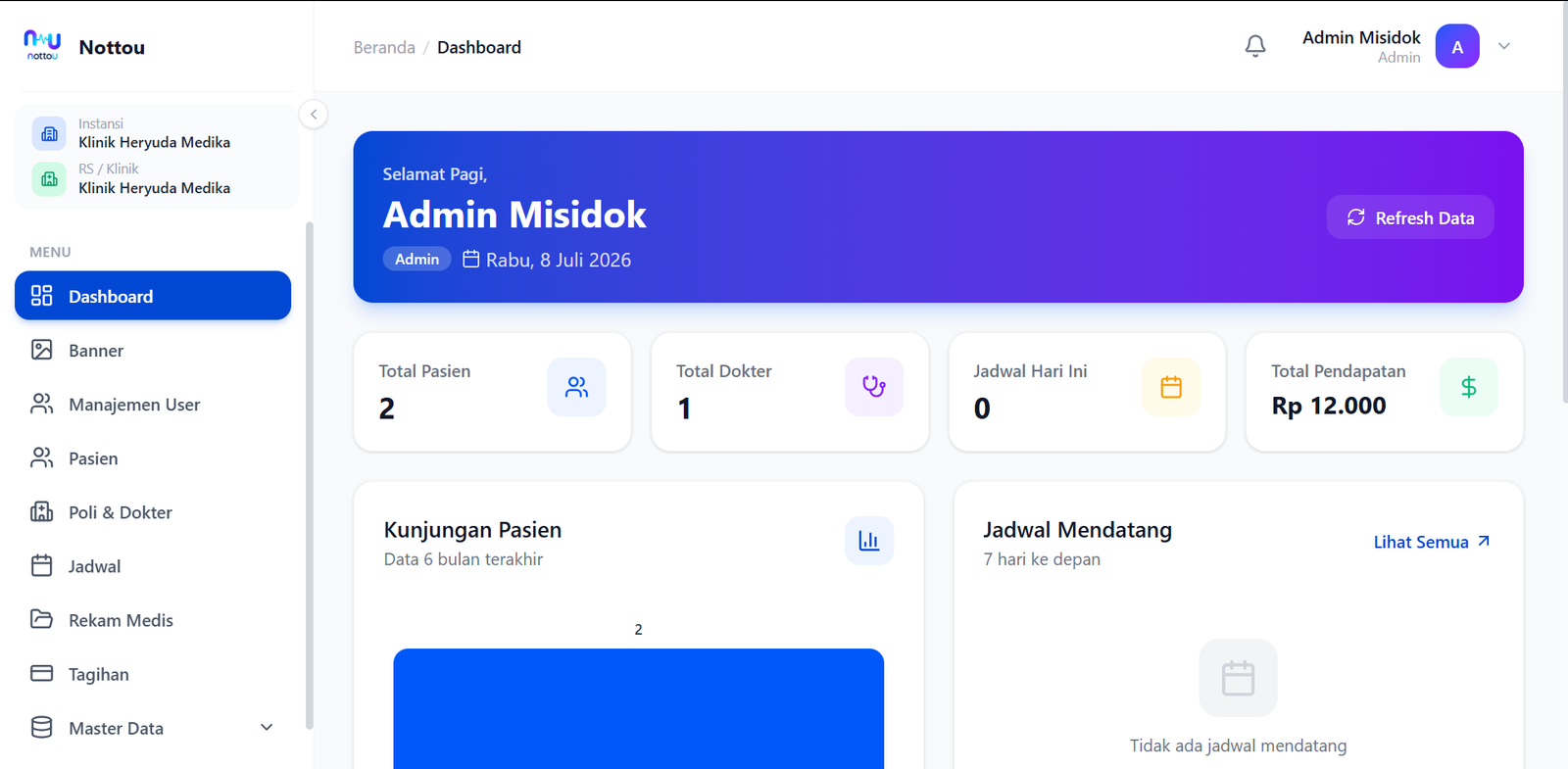Click the 7 hari ke depan subtitle
The width and height of the screenshot is (1568, 769).
(1042, 559)
